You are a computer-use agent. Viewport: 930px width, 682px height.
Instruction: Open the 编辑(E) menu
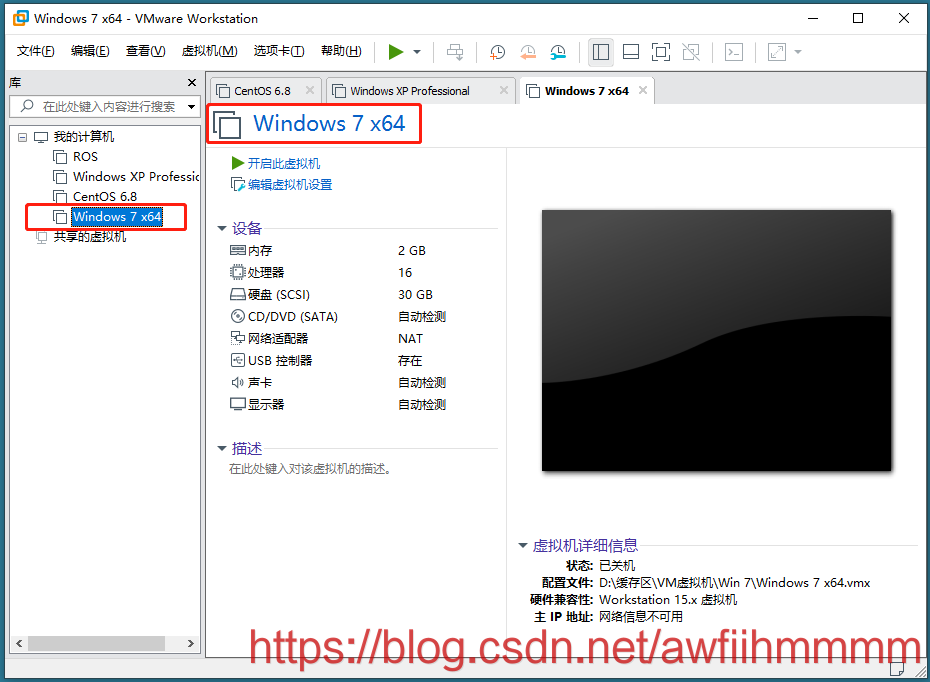coord(90,51)
